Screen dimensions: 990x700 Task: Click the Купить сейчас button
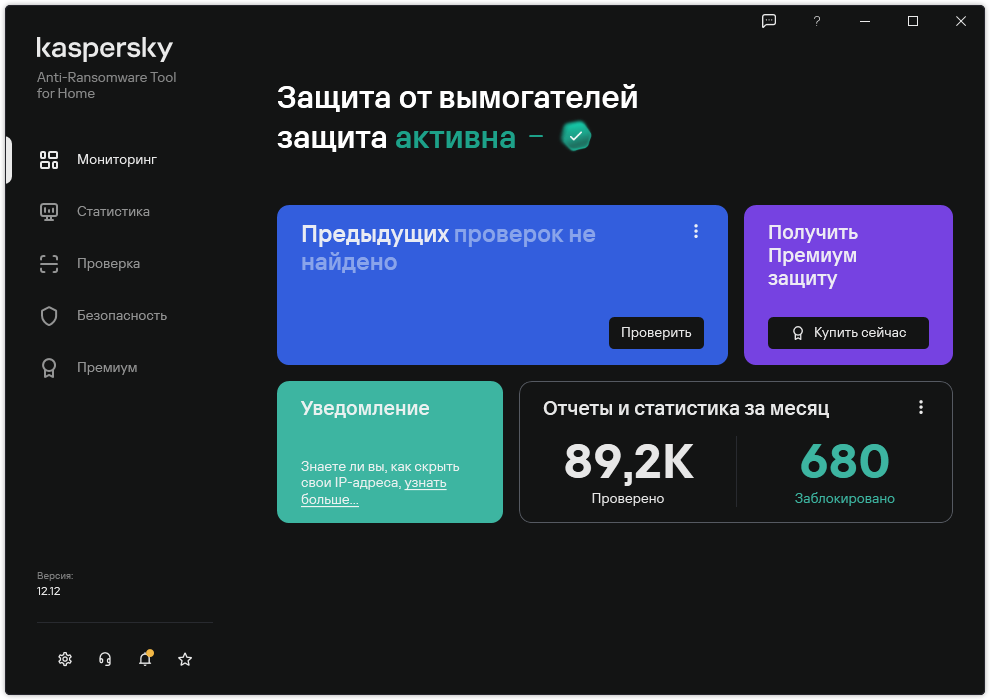pos(849,333)
